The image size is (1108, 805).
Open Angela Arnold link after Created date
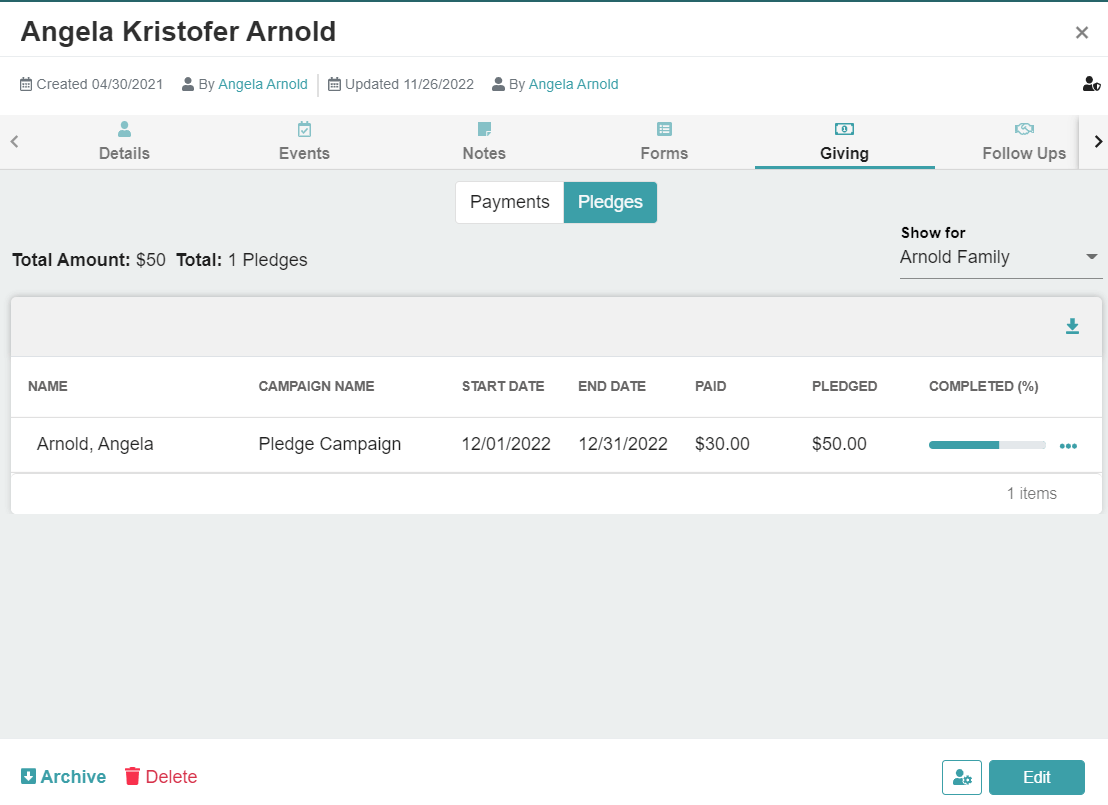(263, 84)
